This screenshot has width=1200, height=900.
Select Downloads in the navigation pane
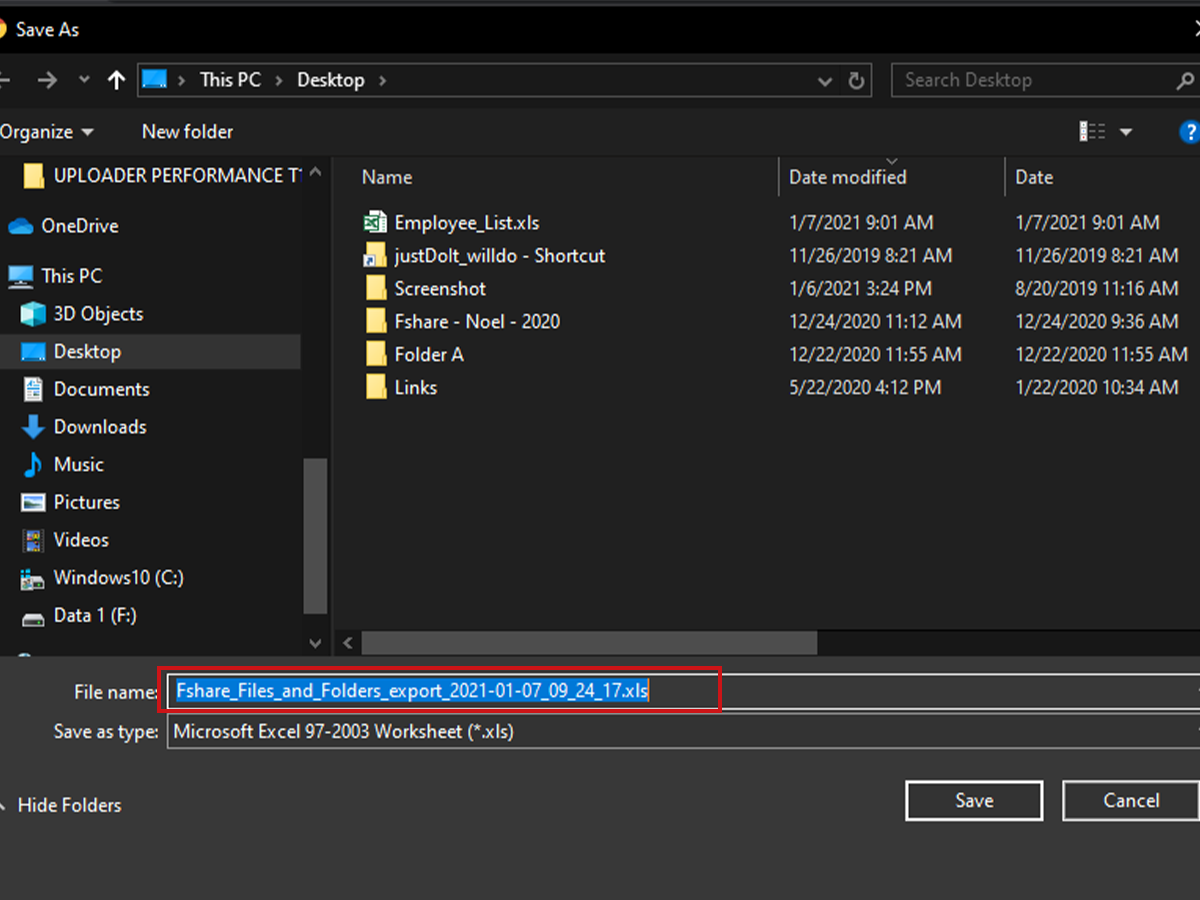(x=99, y=427)
